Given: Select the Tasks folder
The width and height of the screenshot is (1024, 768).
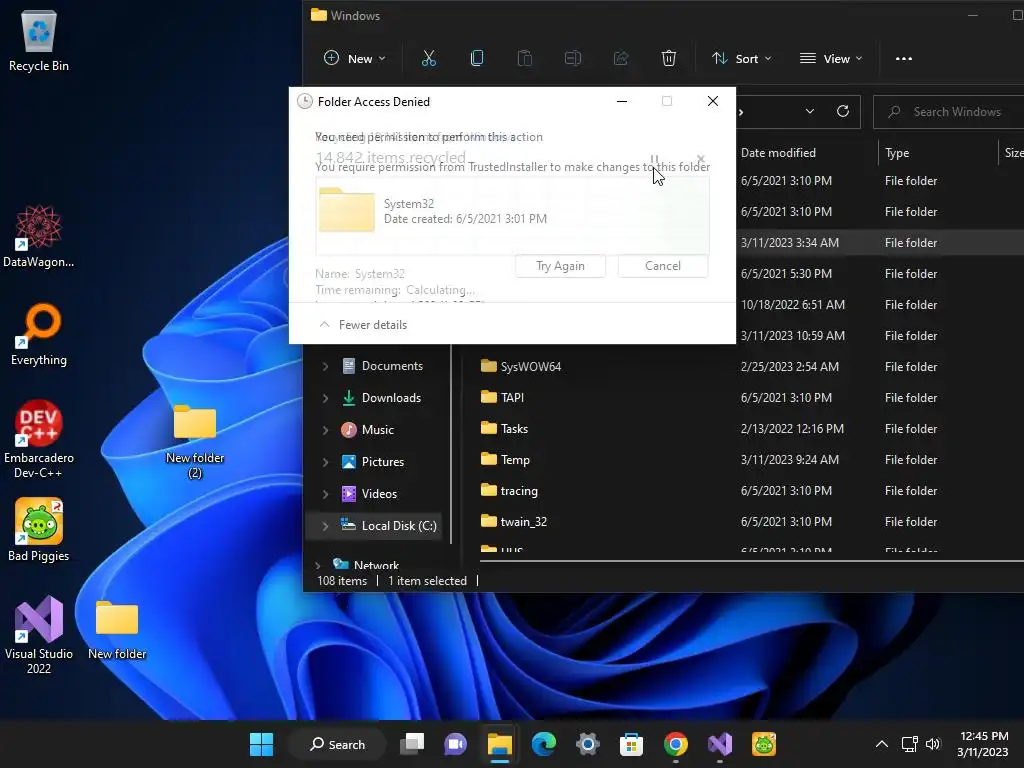Looking at the screenshot, I should click(514, 428).
